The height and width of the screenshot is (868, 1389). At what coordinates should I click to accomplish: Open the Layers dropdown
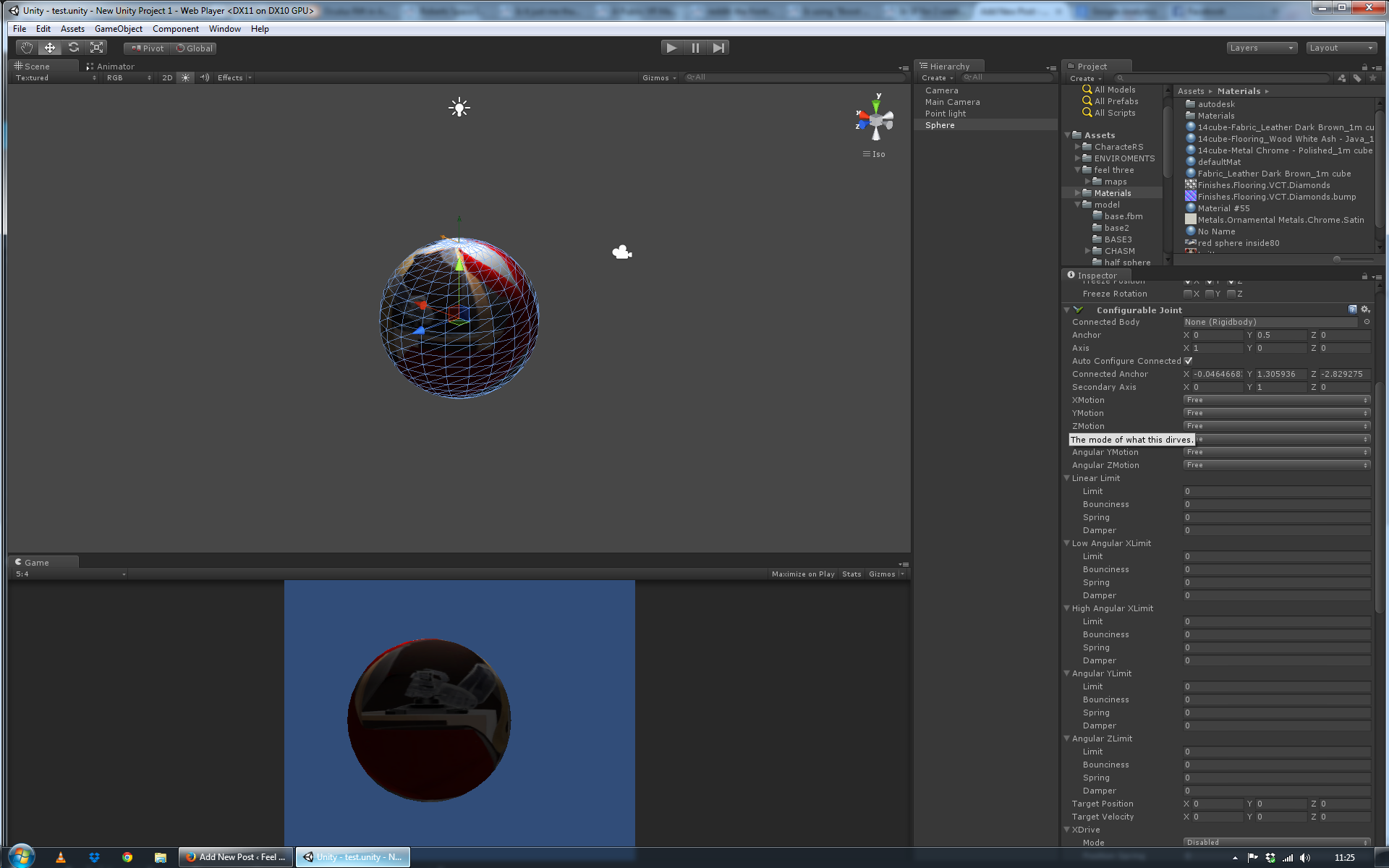pos(1261,48)
